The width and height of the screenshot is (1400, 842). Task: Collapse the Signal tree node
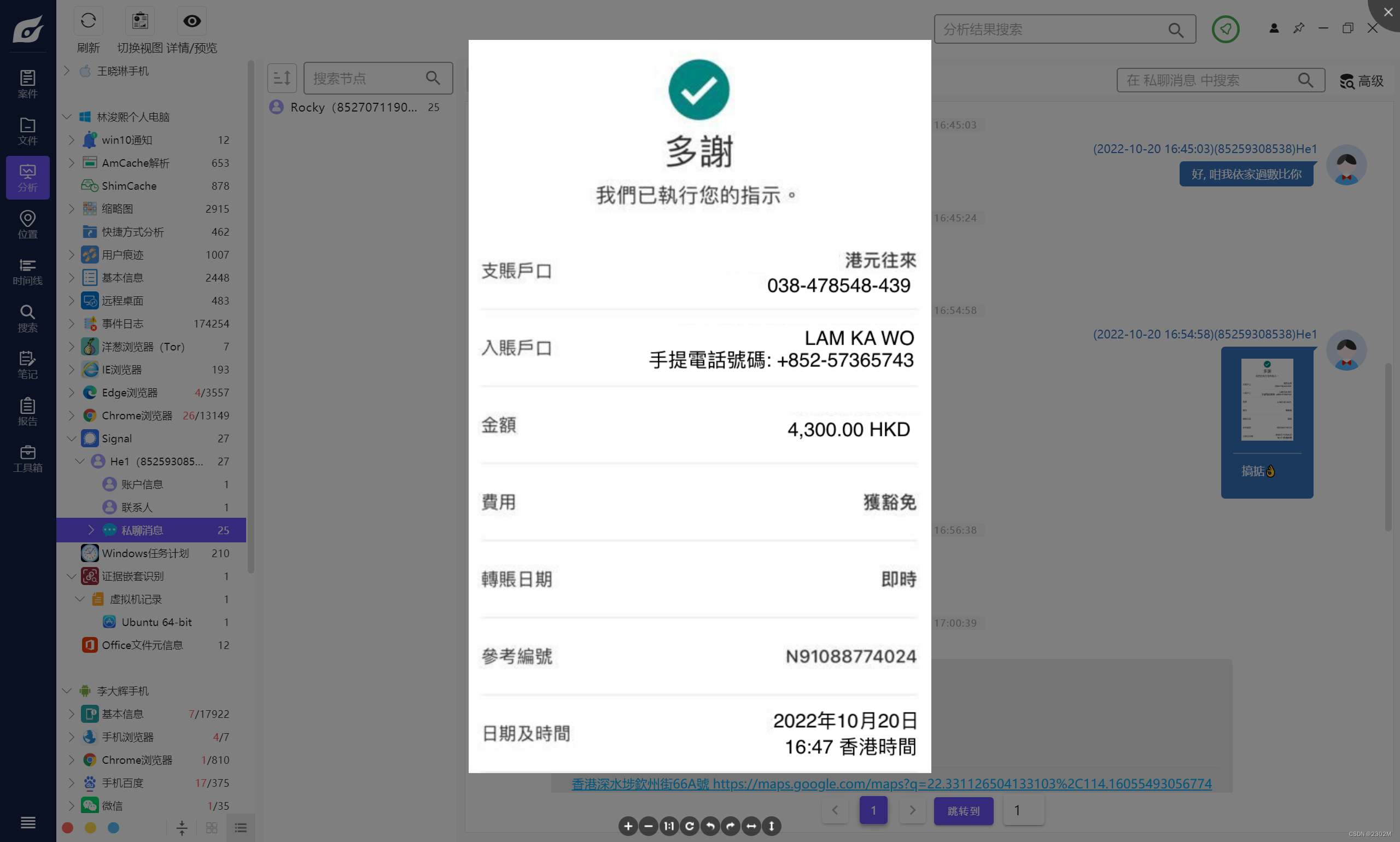point(72,438)
